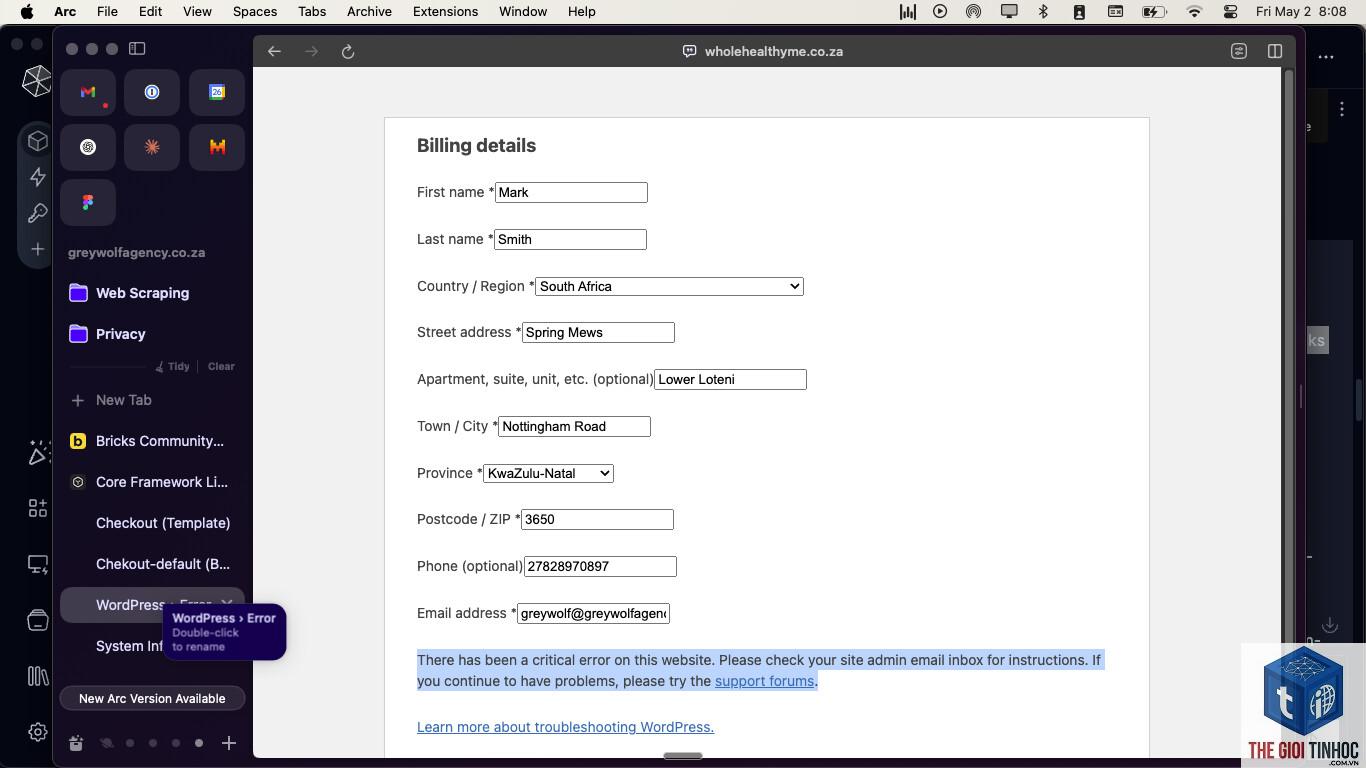Click the Postcode / ZIP input field
This screenshot has height=768, width=1366.
tap(597, 519)
